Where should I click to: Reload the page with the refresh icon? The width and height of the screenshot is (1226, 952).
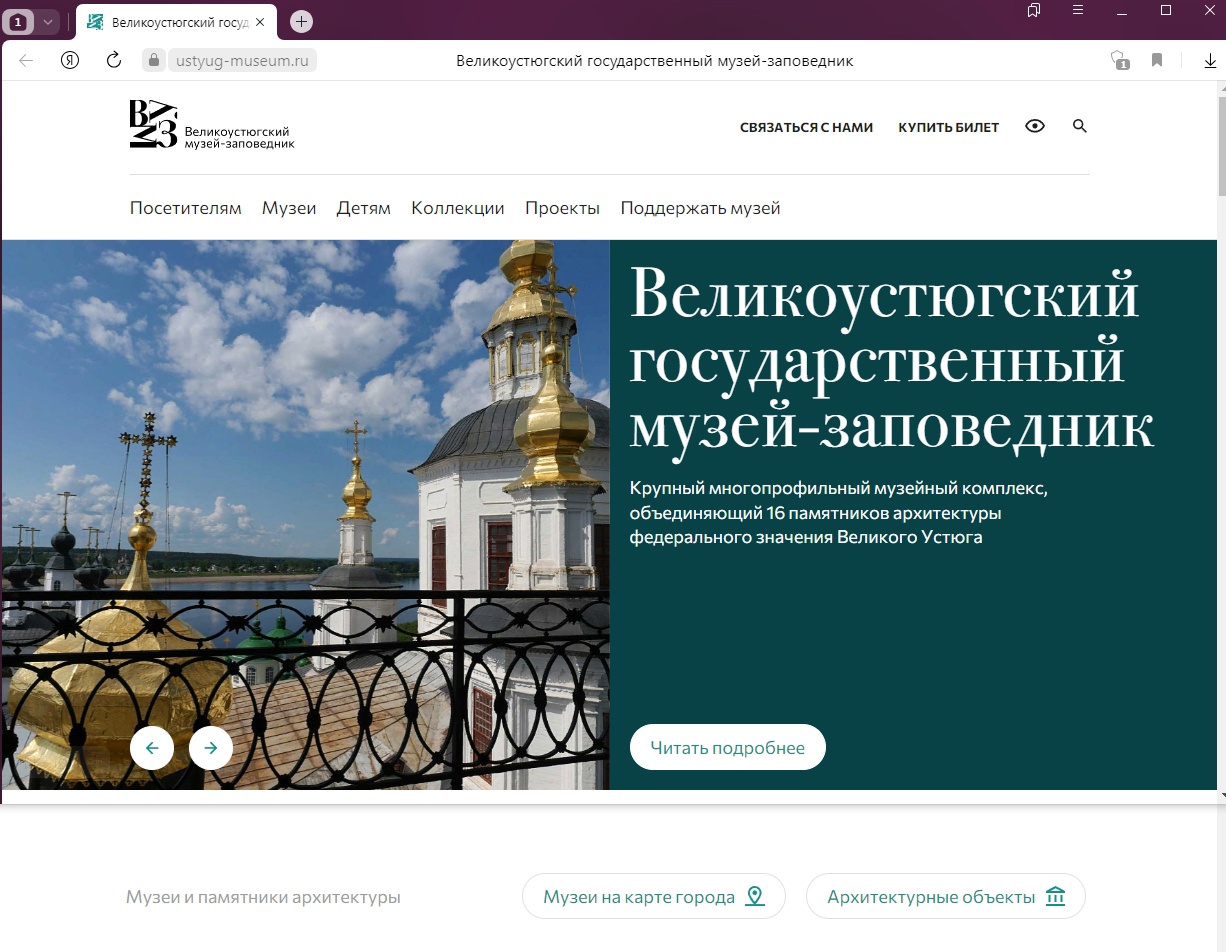[114, 61]
